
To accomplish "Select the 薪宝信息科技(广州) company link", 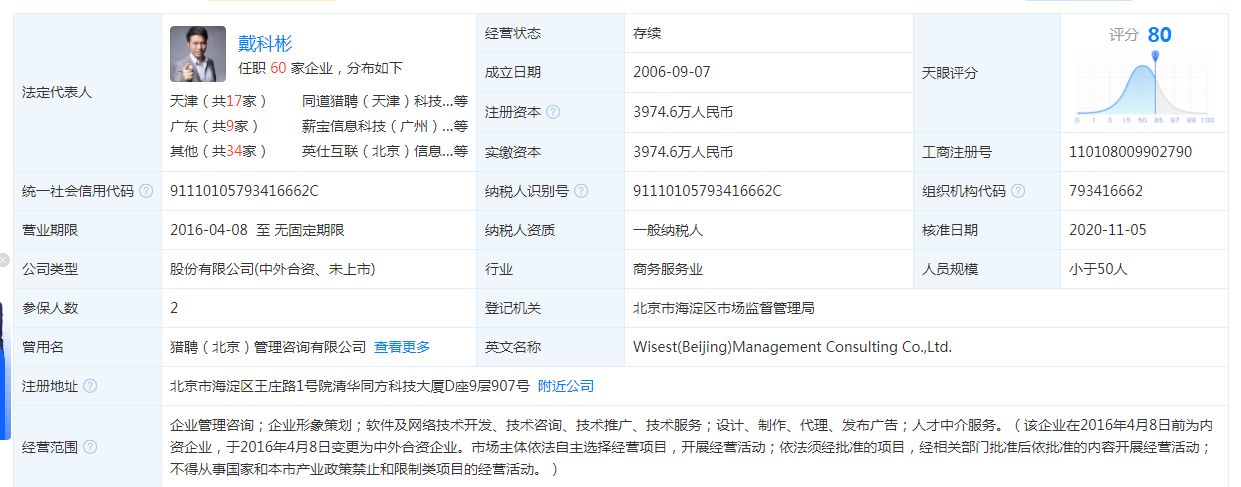I will (x=384, y=126).
